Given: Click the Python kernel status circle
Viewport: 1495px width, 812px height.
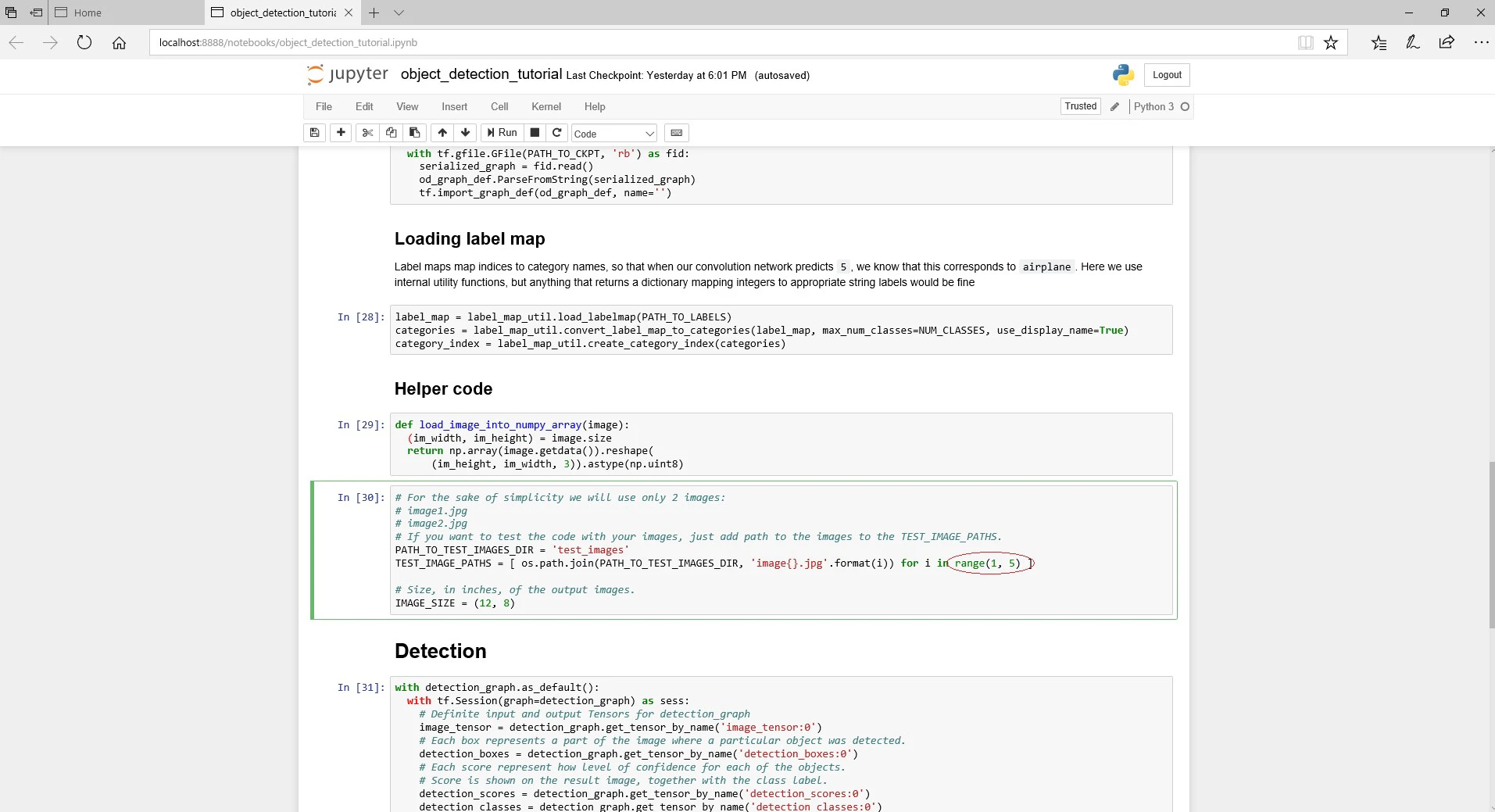Looking at the screenshot, I should [x=1185, y=107].
